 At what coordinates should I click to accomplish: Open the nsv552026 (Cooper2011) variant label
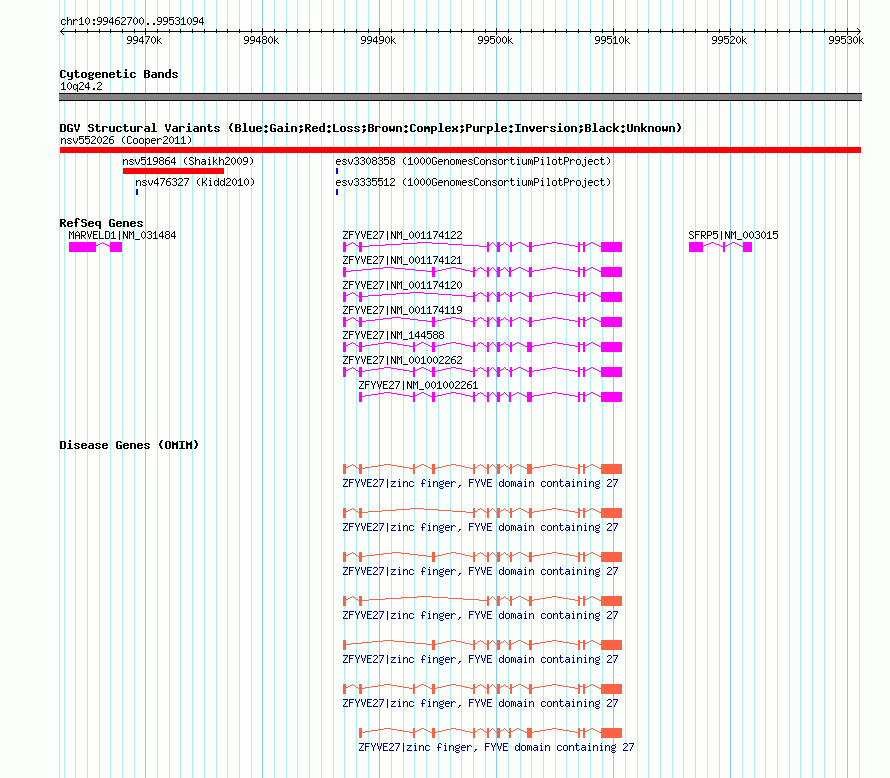pos(126,140)
